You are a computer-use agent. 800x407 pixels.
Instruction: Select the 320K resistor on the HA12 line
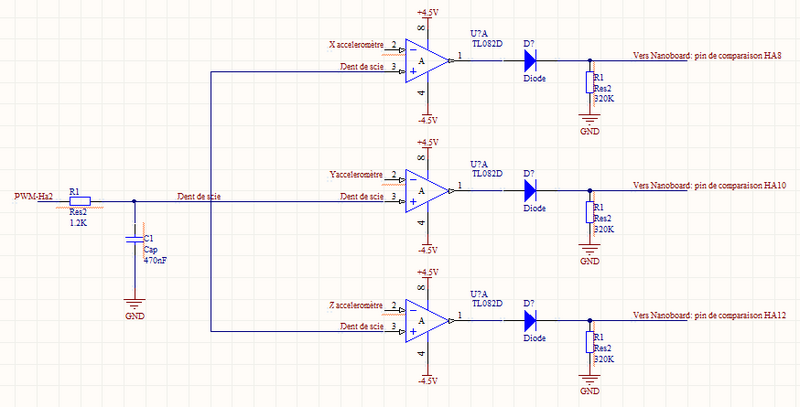[588, 343]
